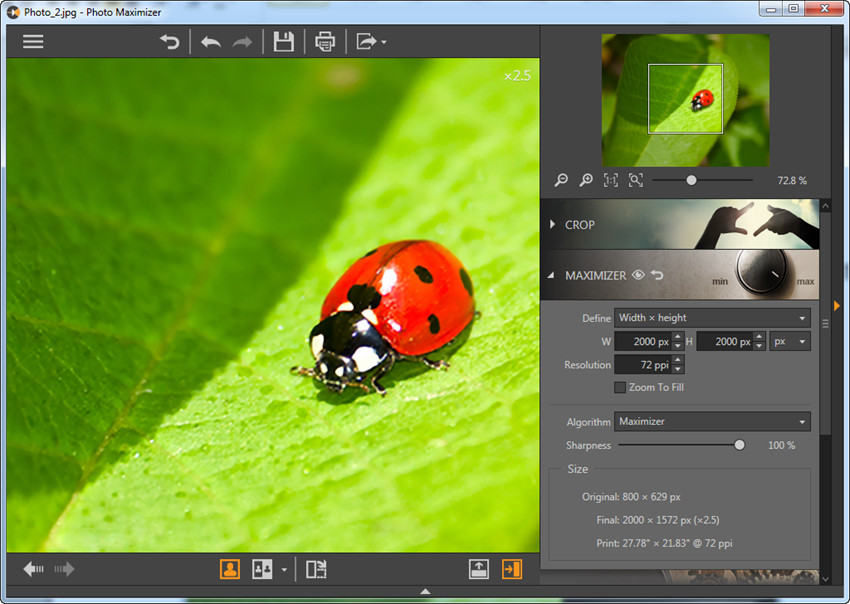This screenshot has width=850, height=604.
Task: Open the export options dropdown arrow
Action: pos(384,42)
